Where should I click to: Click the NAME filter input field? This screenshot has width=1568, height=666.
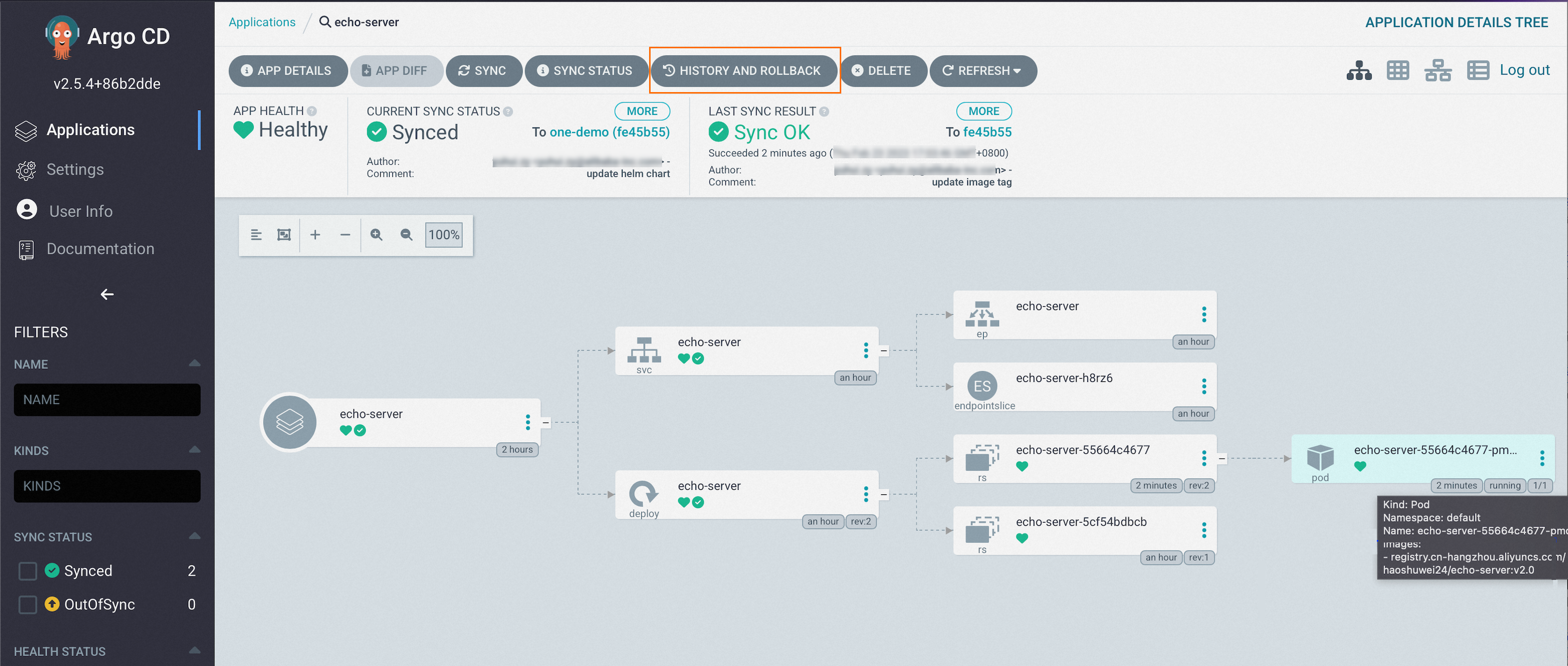[107, 400]
